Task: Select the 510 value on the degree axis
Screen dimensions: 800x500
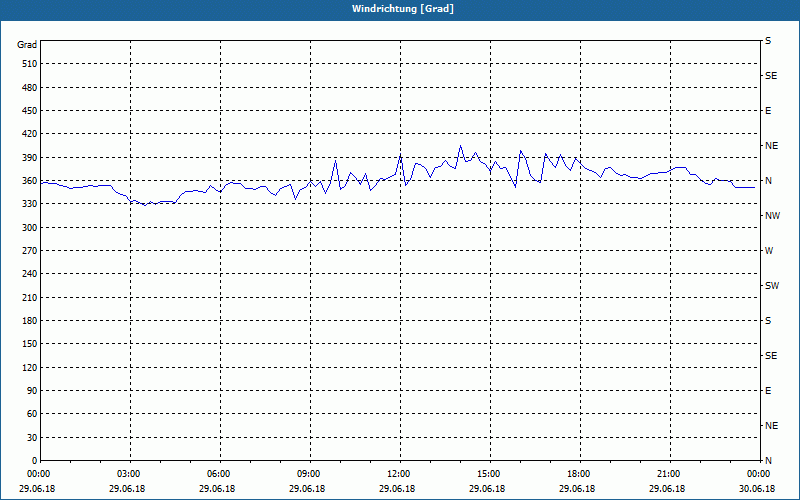Action: (x=30, y=64)
